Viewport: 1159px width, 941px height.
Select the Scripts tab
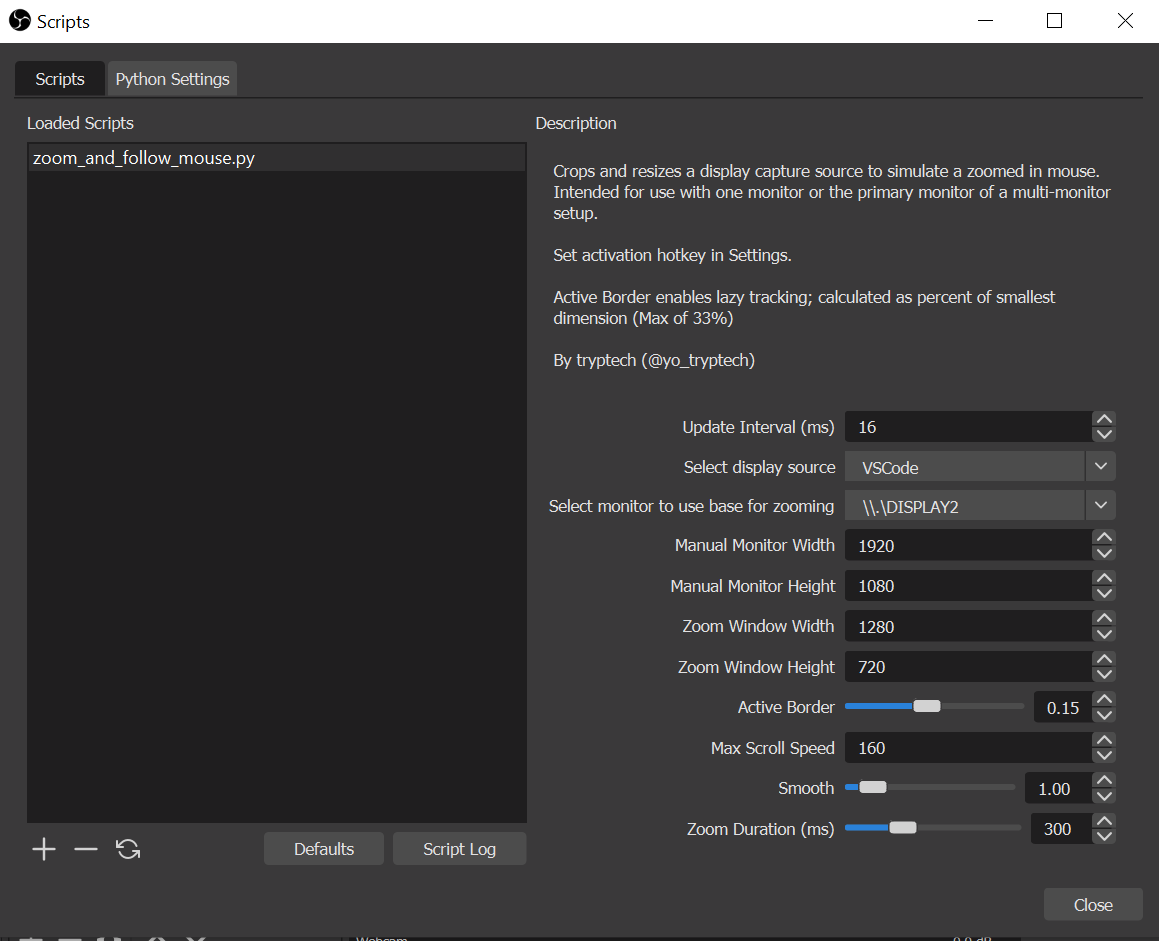[60, 79]
